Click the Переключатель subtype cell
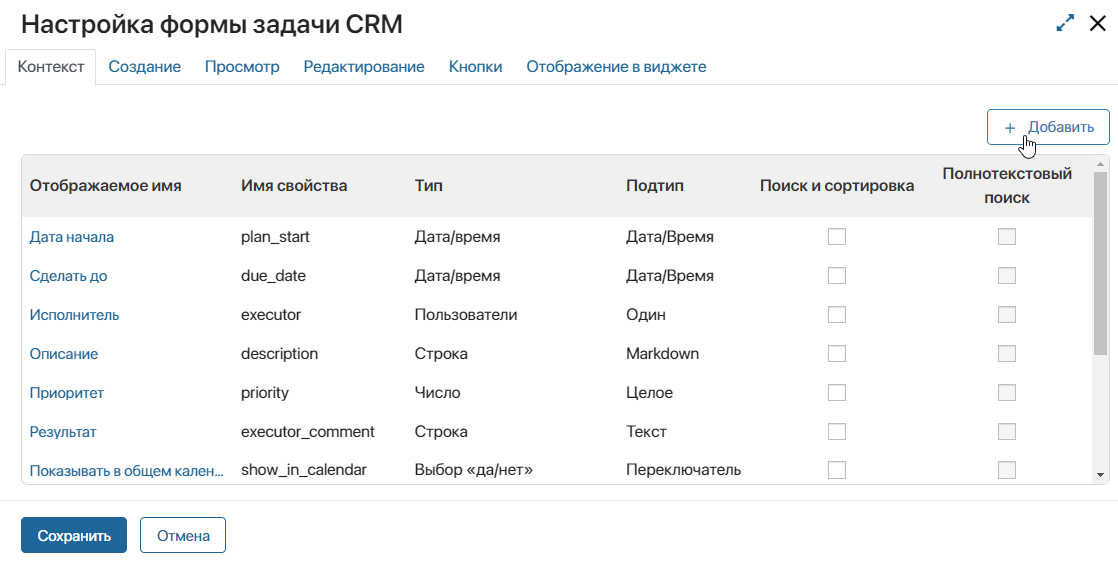1118x564 pixels. coord(684,471)
